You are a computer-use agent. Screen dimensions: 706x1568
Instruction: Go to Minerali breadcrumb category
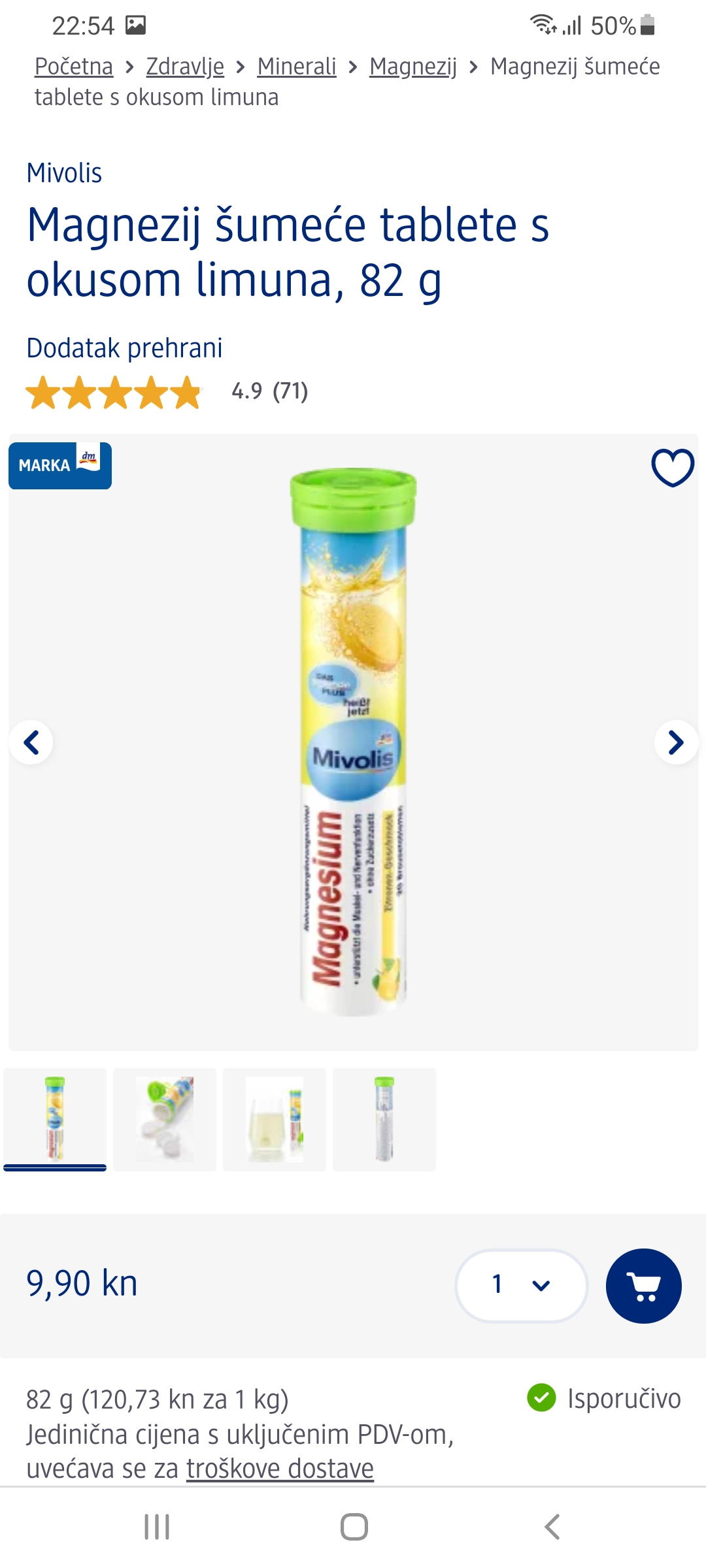[297, 67]
